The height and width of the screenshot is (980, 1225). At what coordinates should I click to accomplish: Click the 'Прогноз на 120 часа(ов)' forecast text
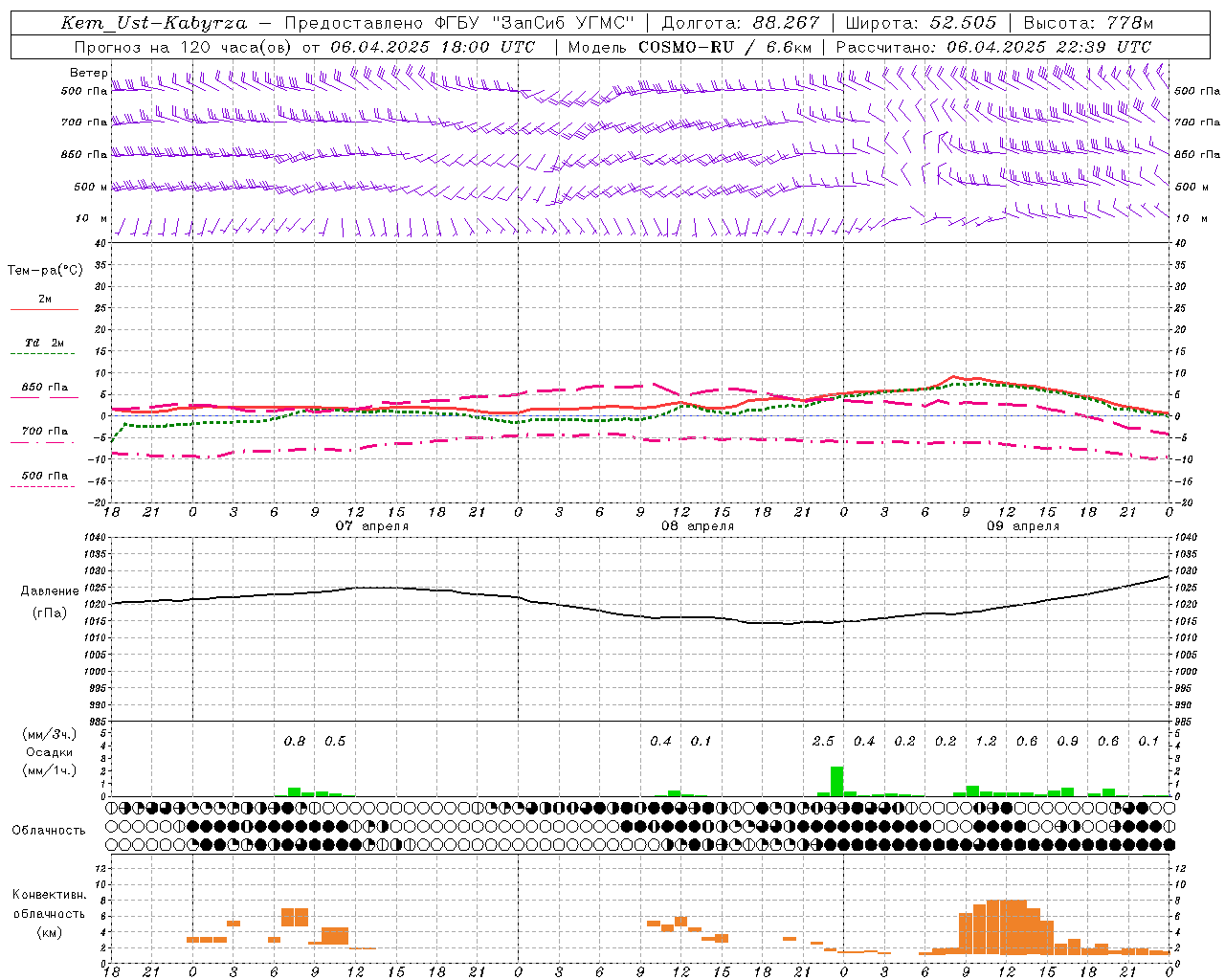coord(184,47)
